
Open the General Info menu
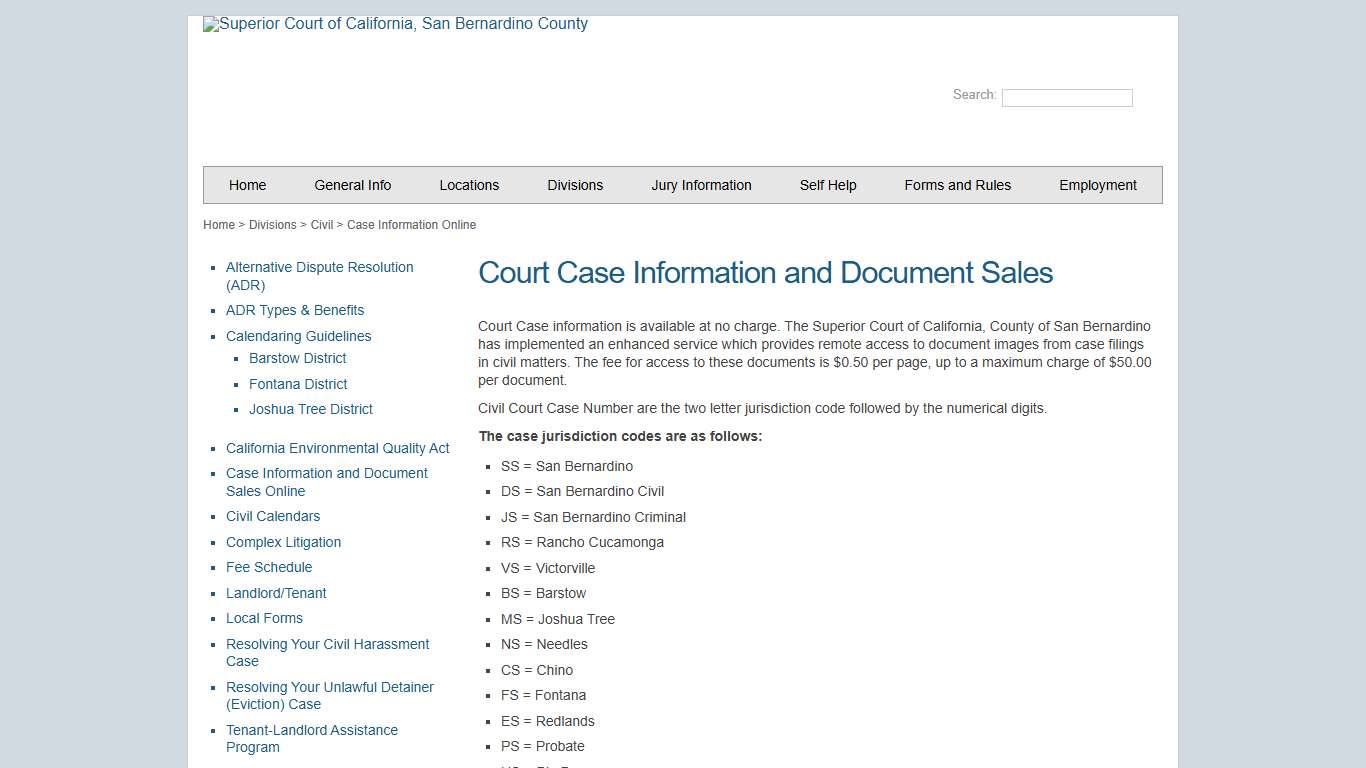tap(352, 185)
